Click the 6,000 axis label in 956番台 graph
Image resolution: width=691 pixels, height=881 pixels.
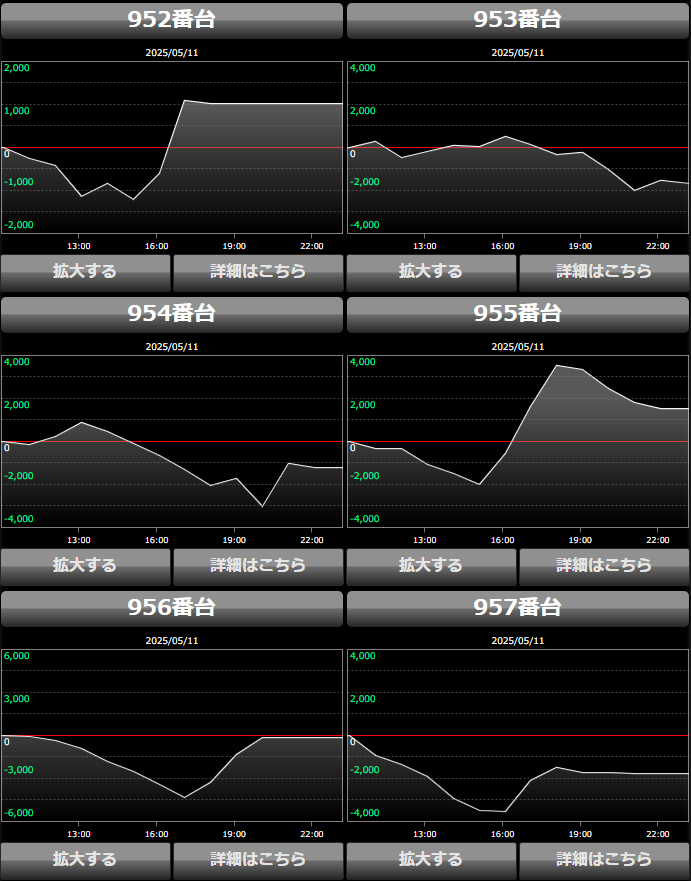17,656
